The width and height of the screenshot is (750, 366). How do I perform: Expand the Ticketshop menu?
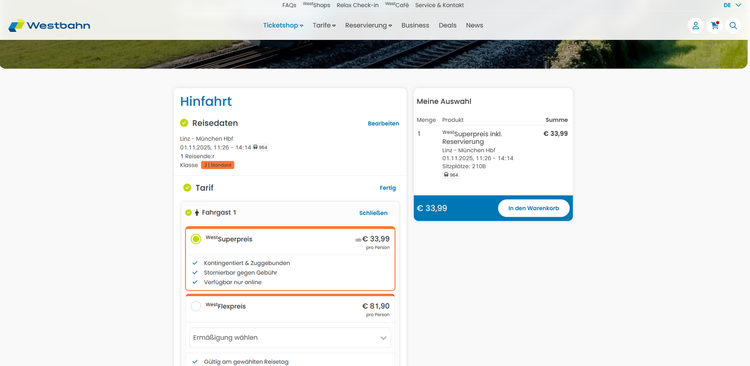tap(283, 25)
